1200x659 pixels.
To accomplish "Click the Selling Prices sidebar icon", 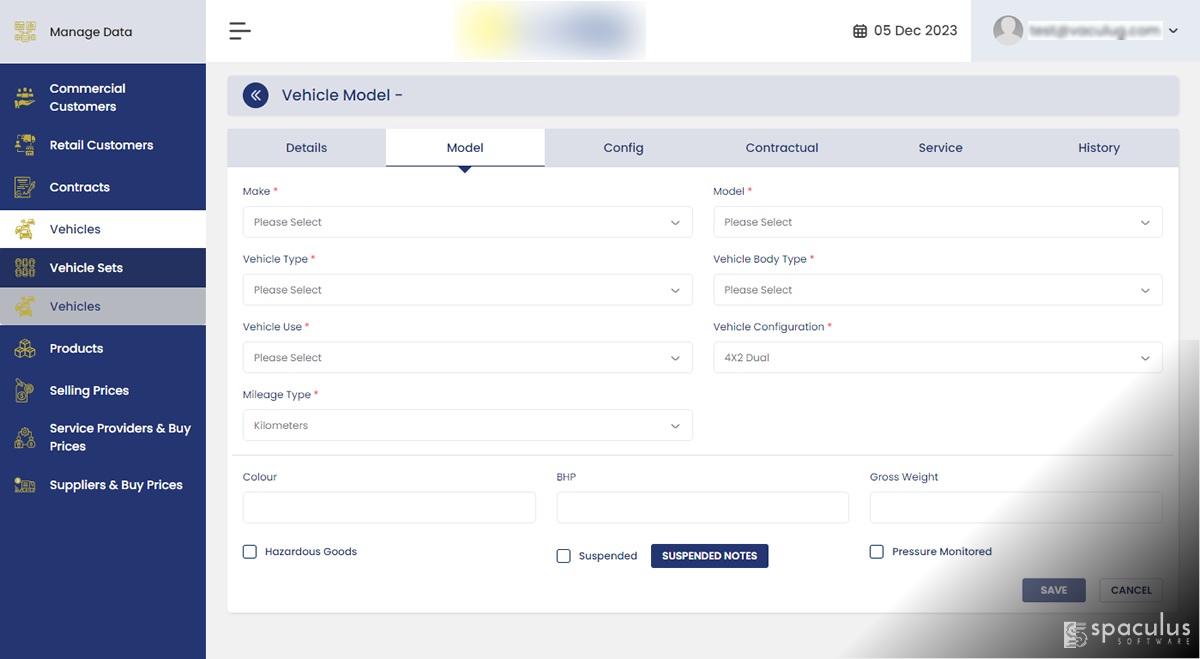I will pos(25,391).
